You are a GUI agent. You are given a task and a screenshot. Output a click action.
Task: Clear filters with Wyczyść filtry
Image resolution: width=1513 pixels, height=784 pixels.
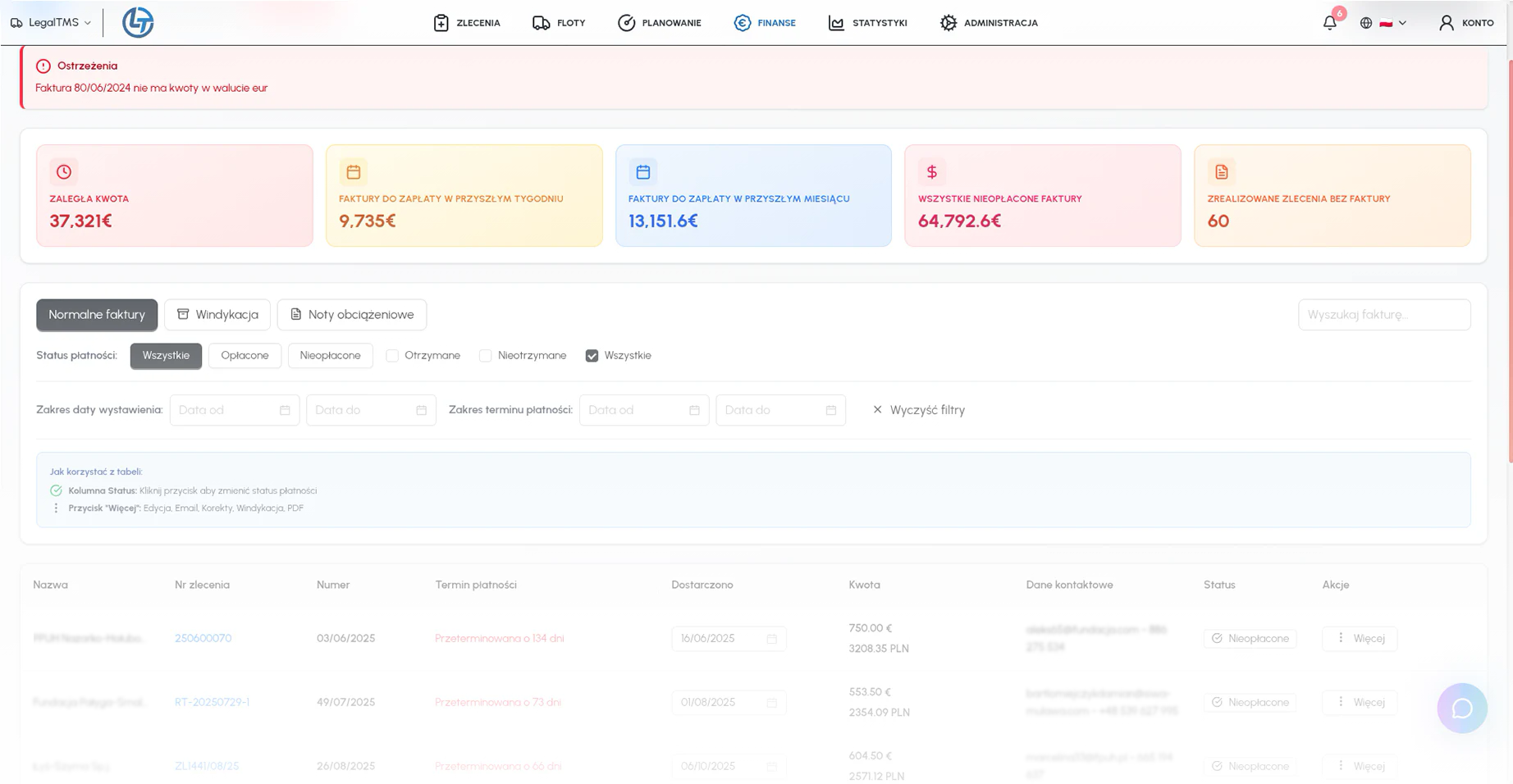[918, 410]
